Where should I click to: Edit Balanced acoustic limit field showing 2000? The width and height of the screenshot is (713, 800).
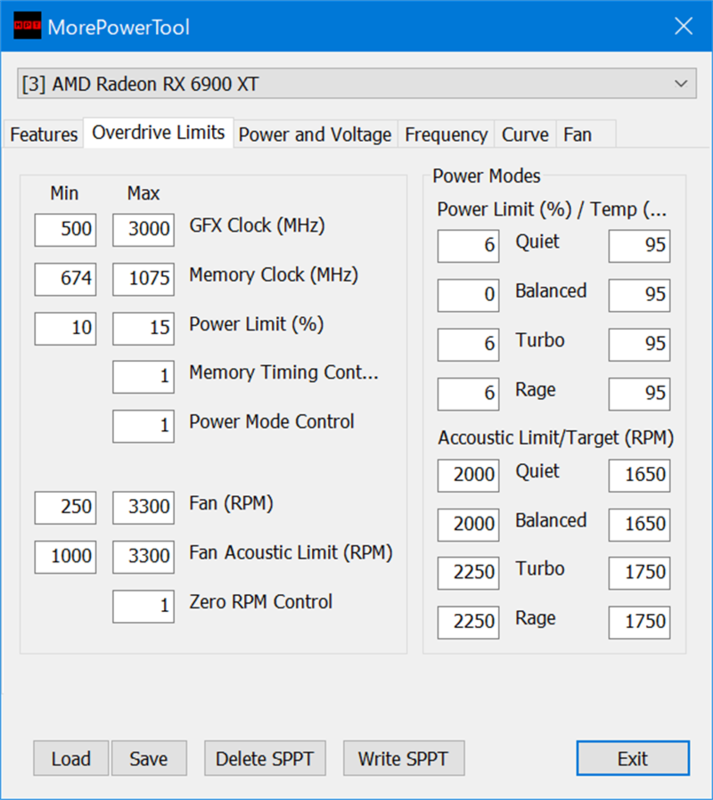(468, 525)
